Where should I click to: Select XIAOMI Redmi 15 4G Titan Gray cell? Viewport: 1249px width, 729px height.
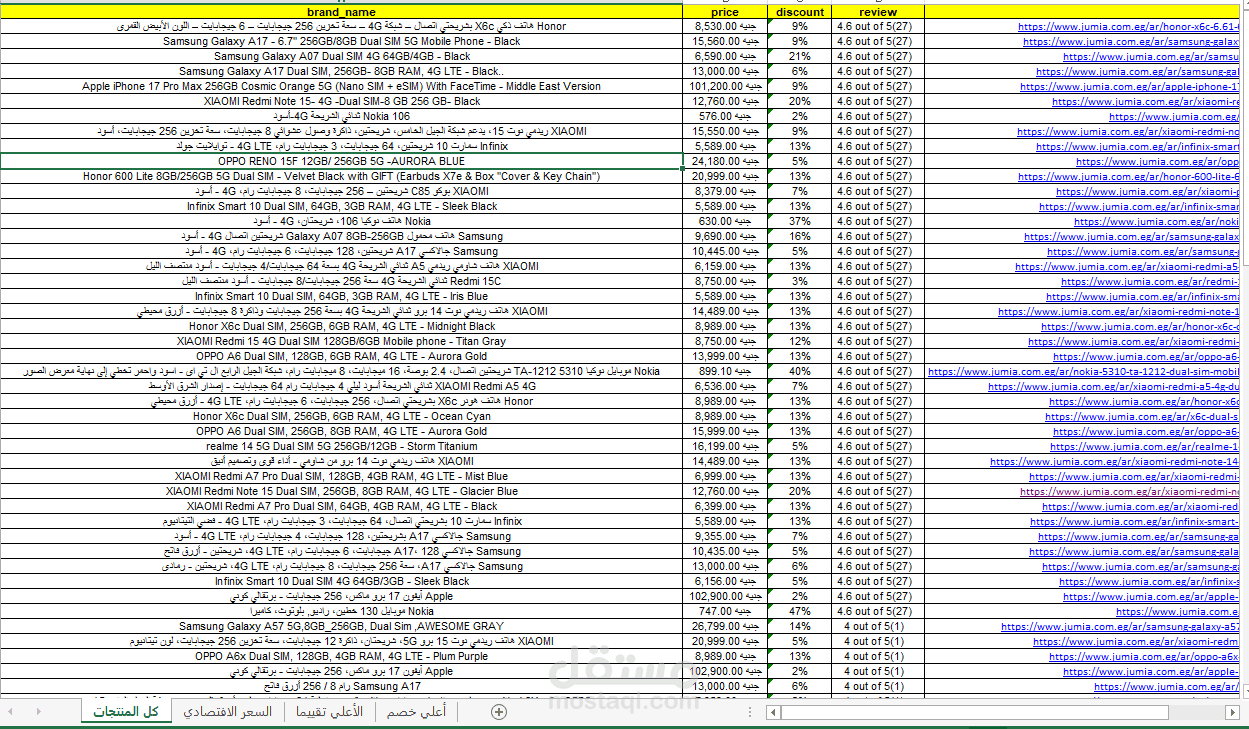pos(342,342)
